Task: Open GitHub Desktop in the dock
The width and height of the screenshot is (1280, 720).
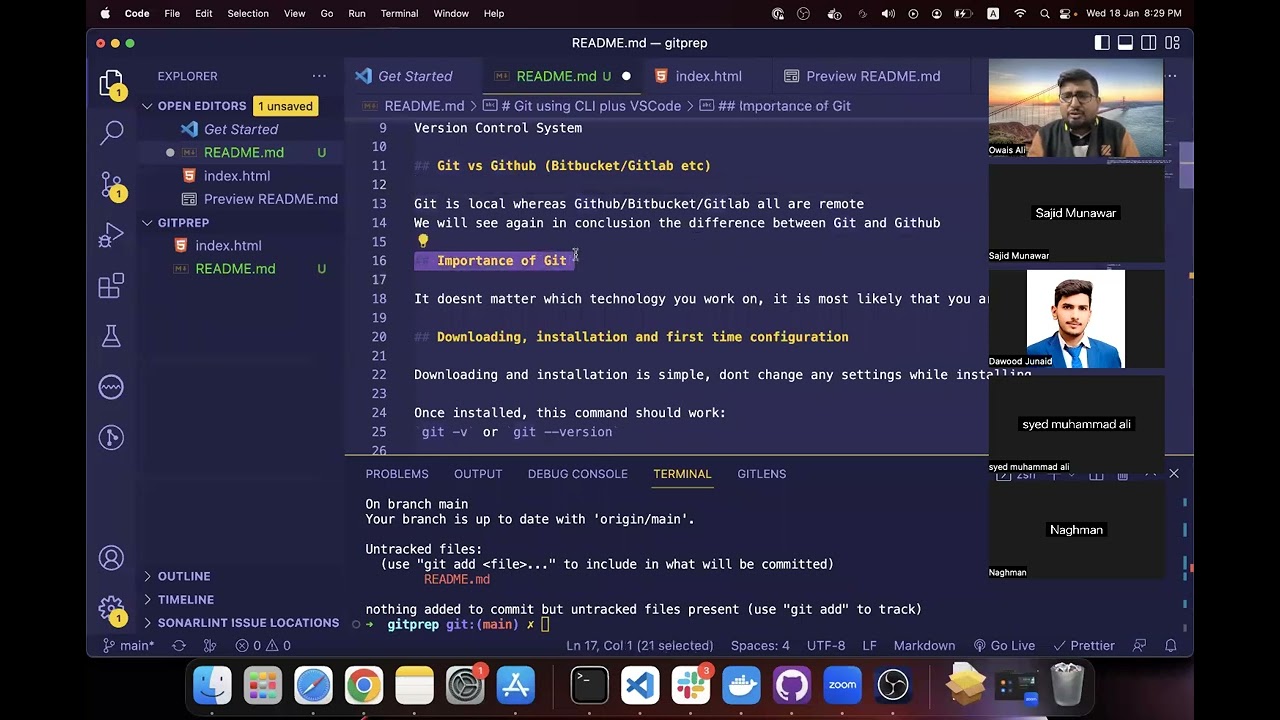Action: click(792, 686)
